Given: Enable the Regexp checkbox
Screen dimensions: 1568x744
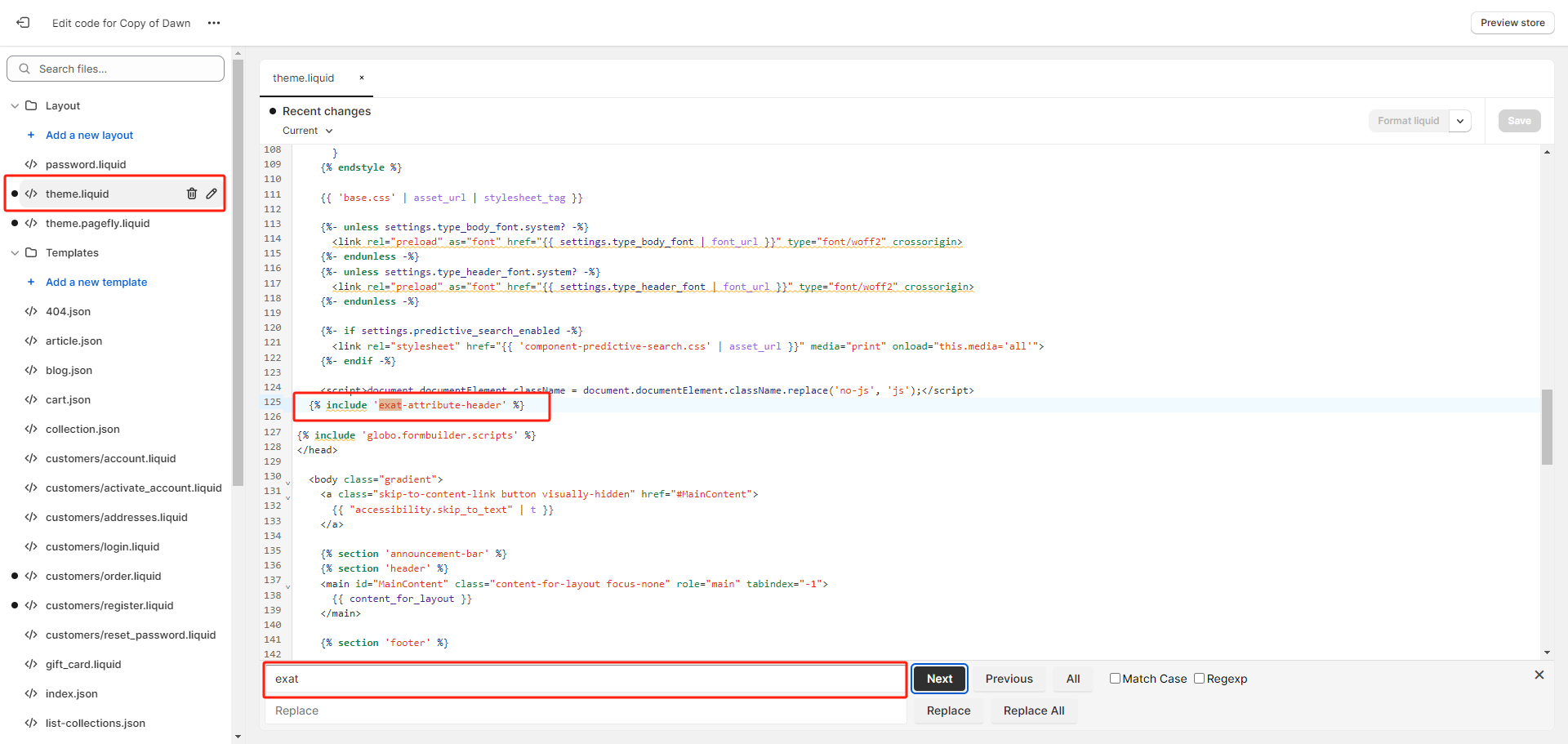Looking at the screenshot, I should tap(1199, 678).
